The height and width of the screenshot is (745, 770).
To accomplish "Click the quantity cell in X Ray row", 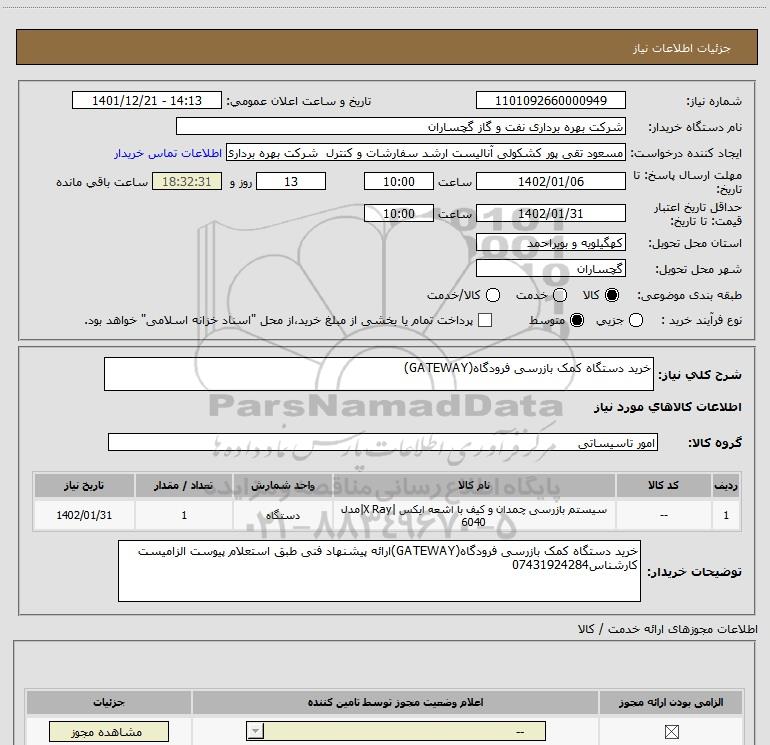I will point(184,515).
